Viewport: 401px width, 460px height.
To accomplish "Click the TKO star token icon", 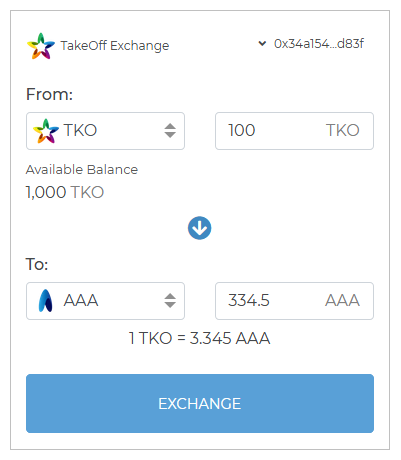I will tap(46, 131).
